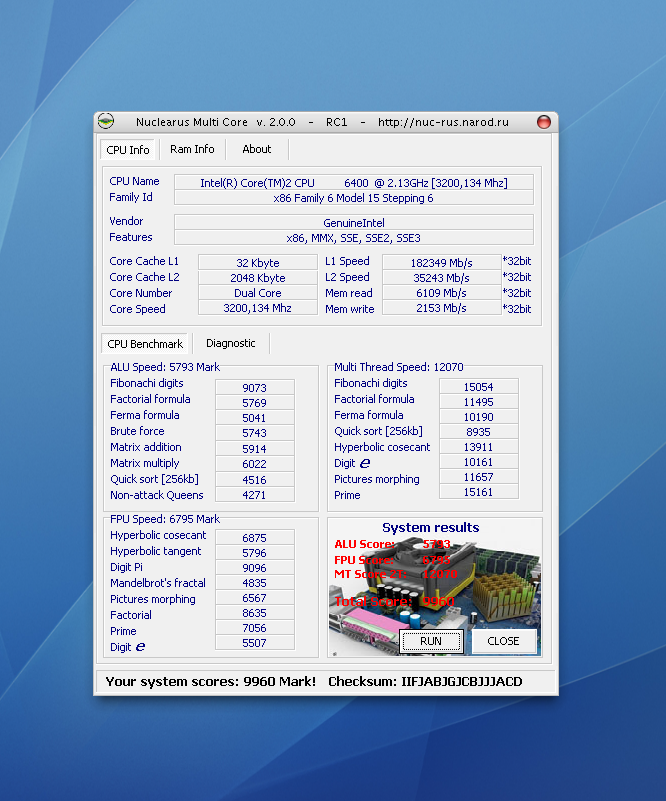Click the Checksum text in status bar
666x801 pixels.
pyautogui.click(x=425, y=681)
